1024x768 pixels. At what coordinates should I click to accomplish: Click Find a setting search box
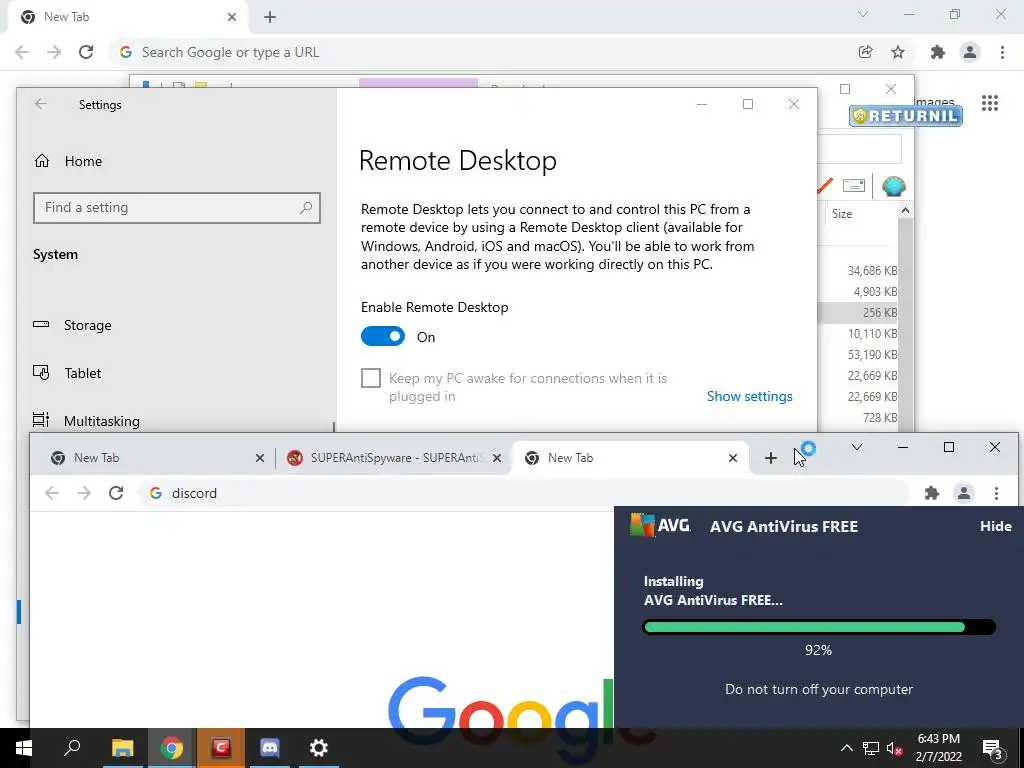point(176,208)
